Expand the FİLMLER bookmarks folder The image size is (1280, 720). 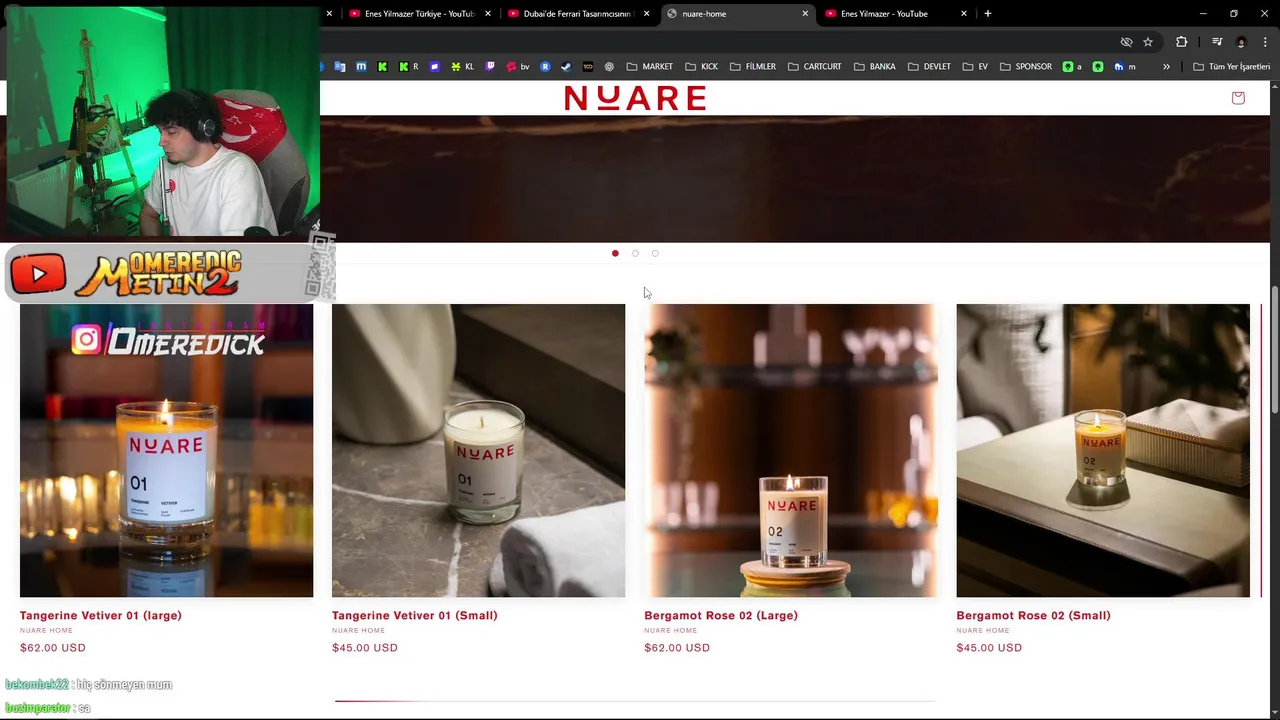pos(753,66)
